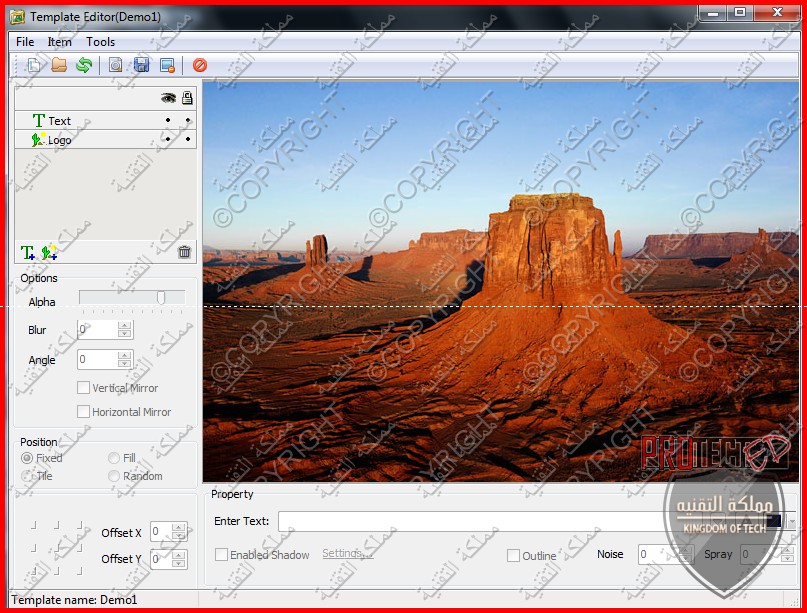The width and height of the screenshot is (807, 613).
Task: Select the Fill position radio button
Action: pyautogui.click(x=114, y=458)
